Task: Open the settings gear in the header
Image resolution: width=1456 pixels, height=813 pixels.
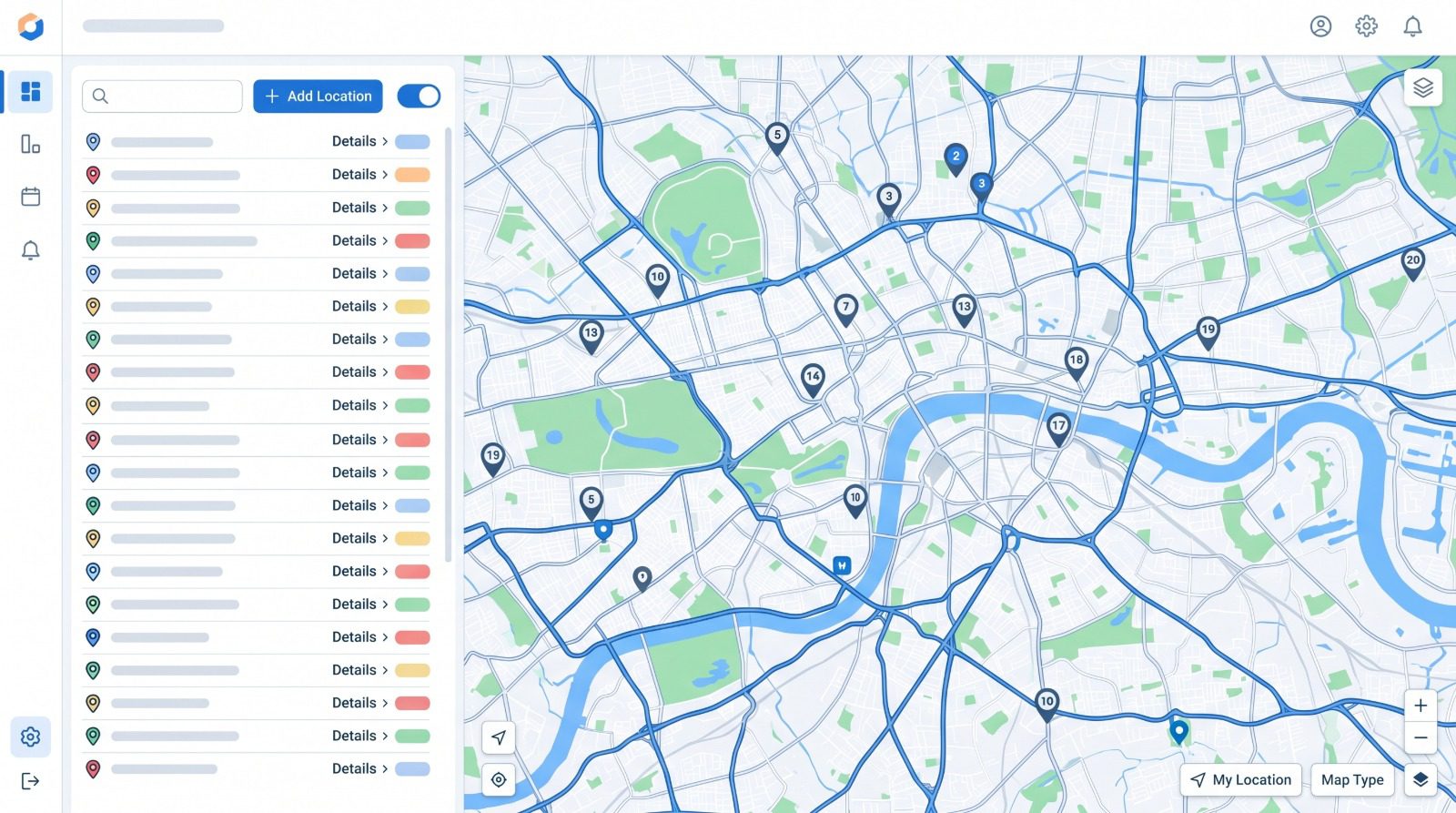Action: [1366, 26]
